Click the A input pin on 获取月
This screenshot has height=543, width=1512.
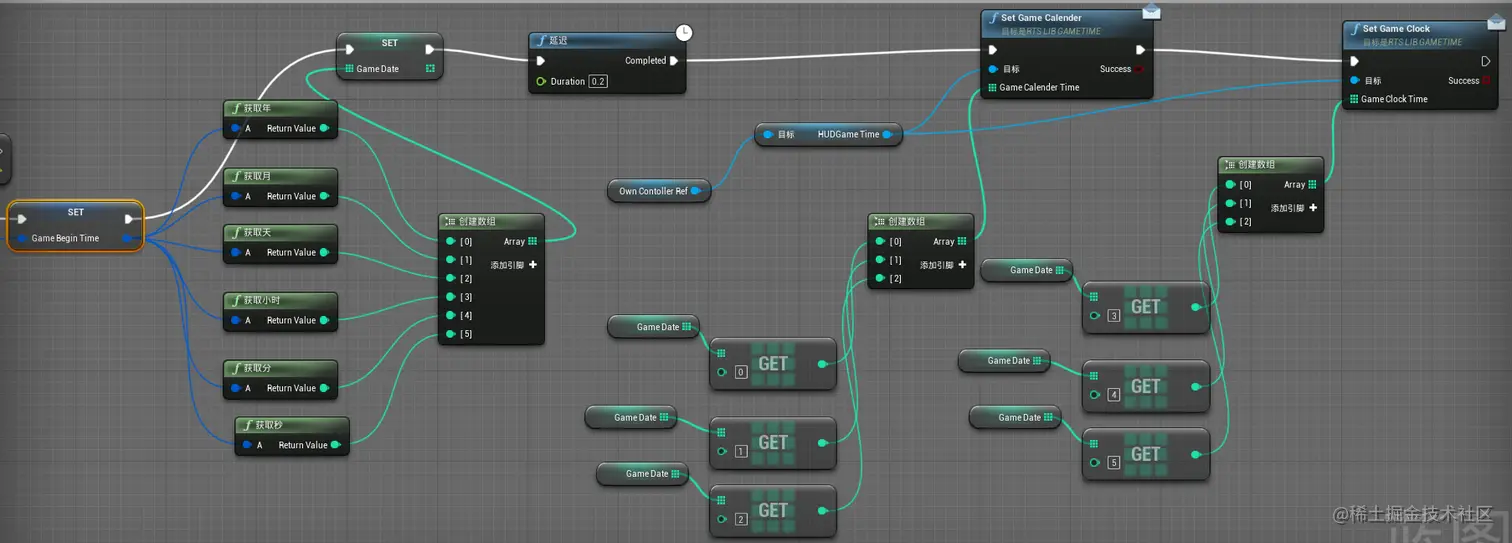point(236,196)
